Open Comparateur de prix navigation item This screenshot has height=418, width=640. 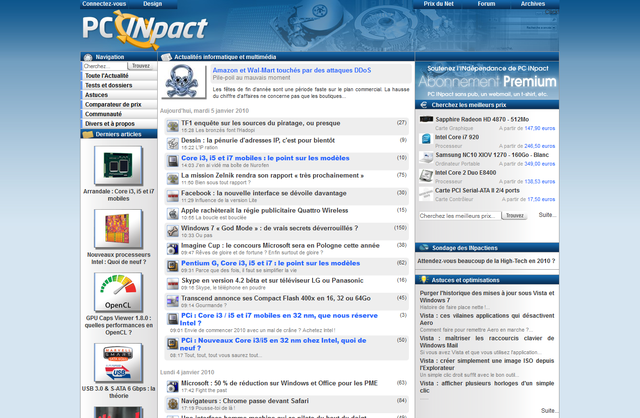(119, 104)
